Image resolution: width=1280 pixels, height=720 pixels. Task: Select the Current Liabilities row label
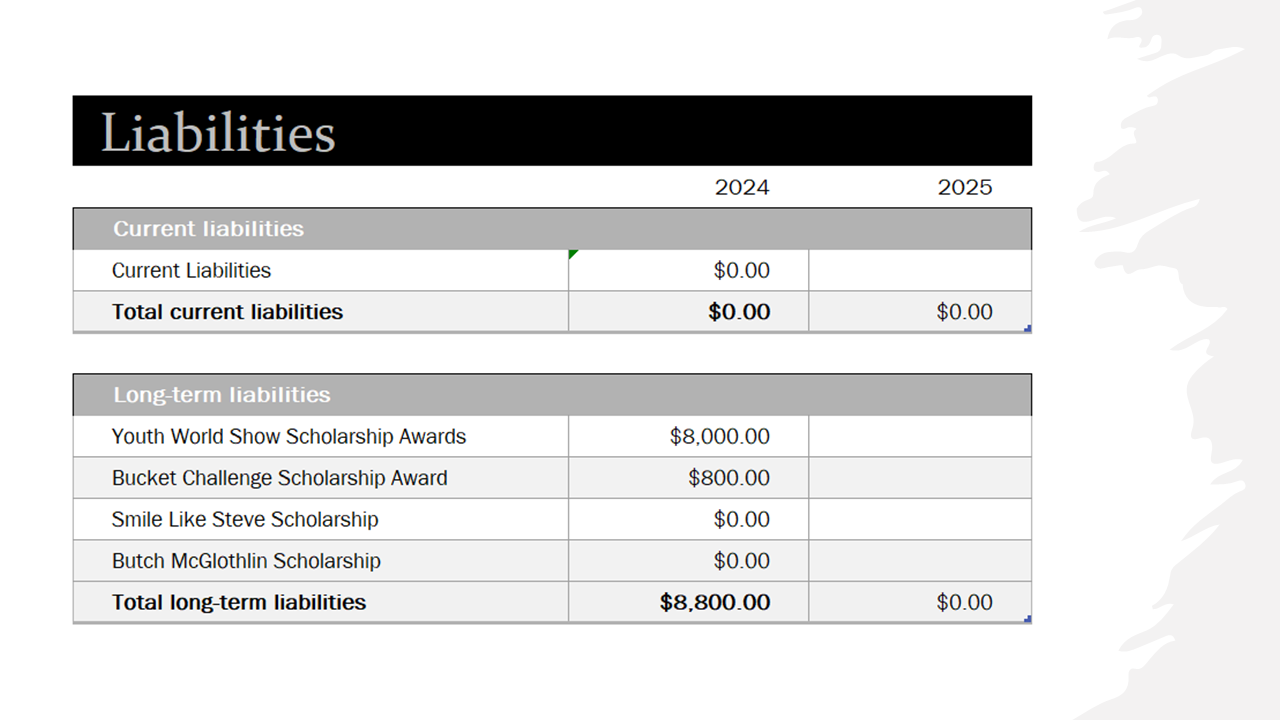point(191,271)
